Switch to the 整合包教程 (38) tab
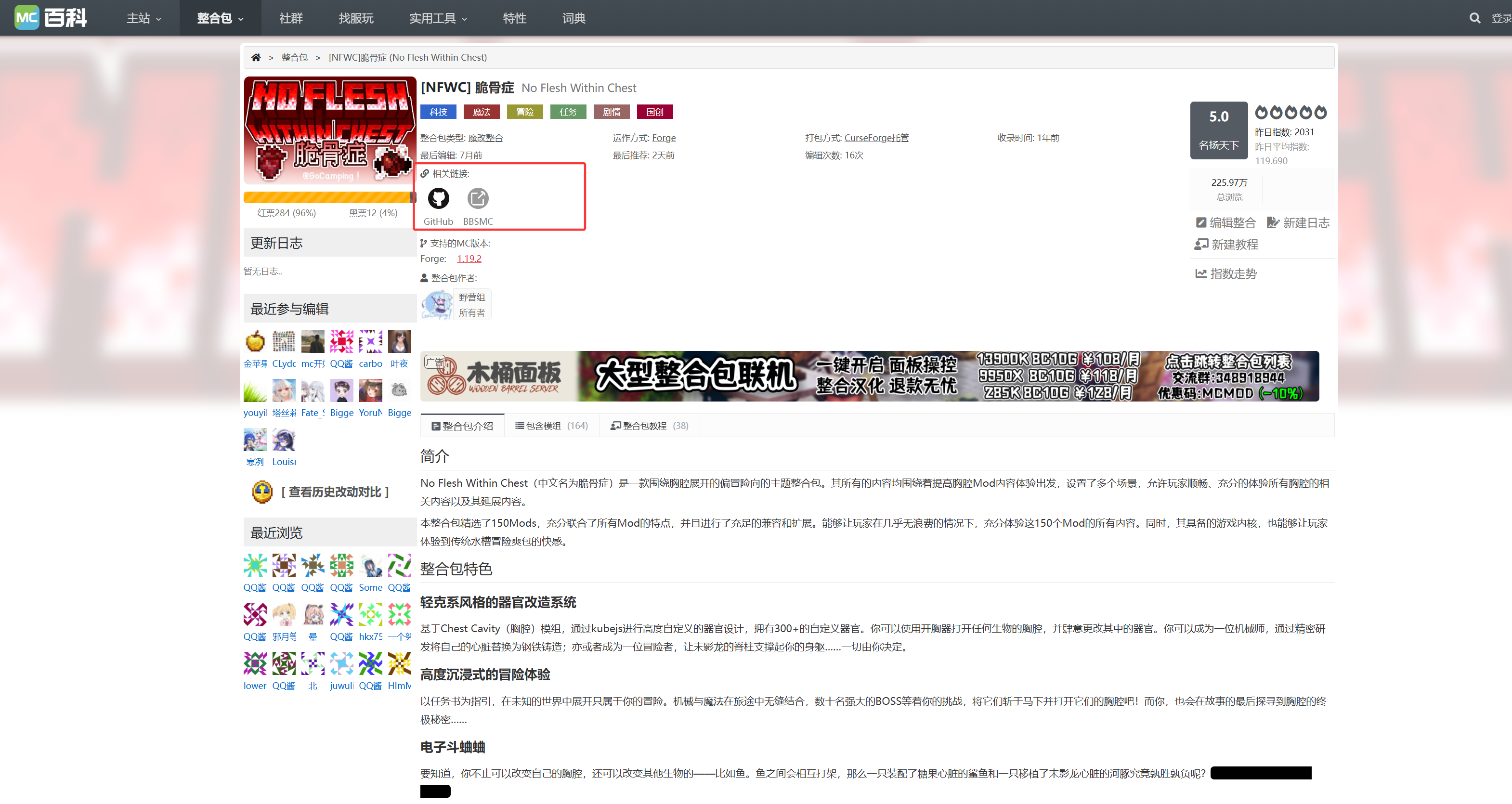The height and width of the screenshot is (804, 1512). (650, 426)
